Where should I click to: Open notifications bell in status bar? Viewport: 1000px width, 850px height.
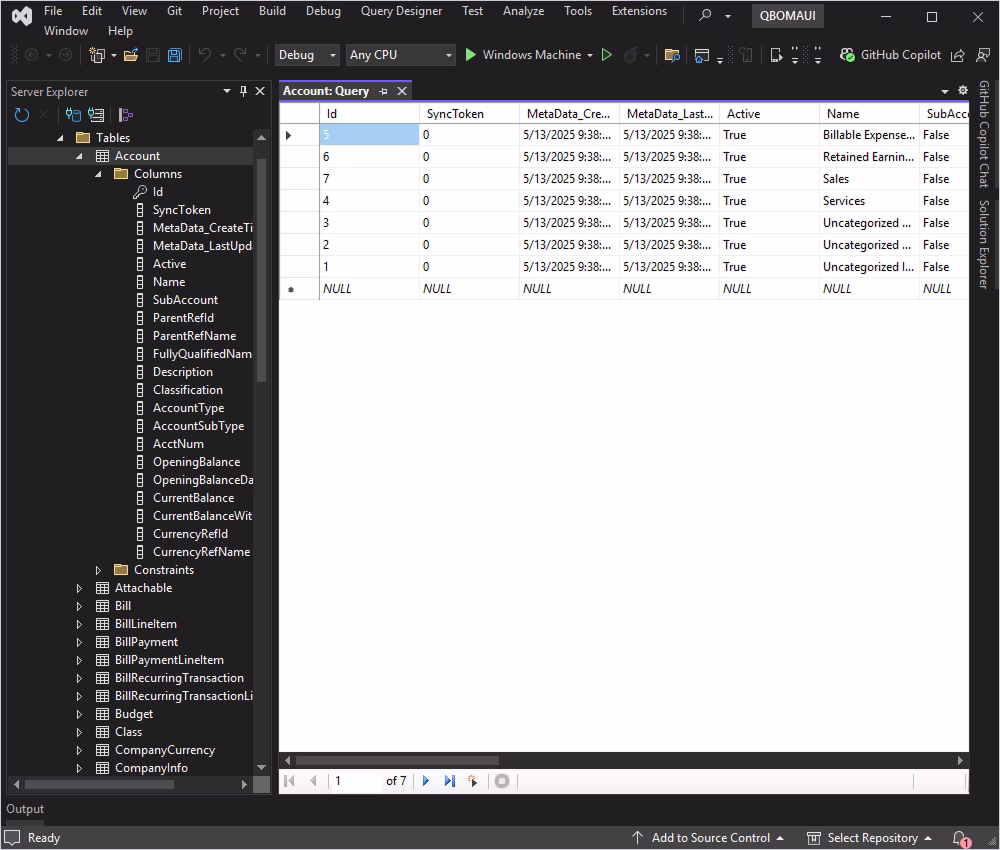(960, 839)
